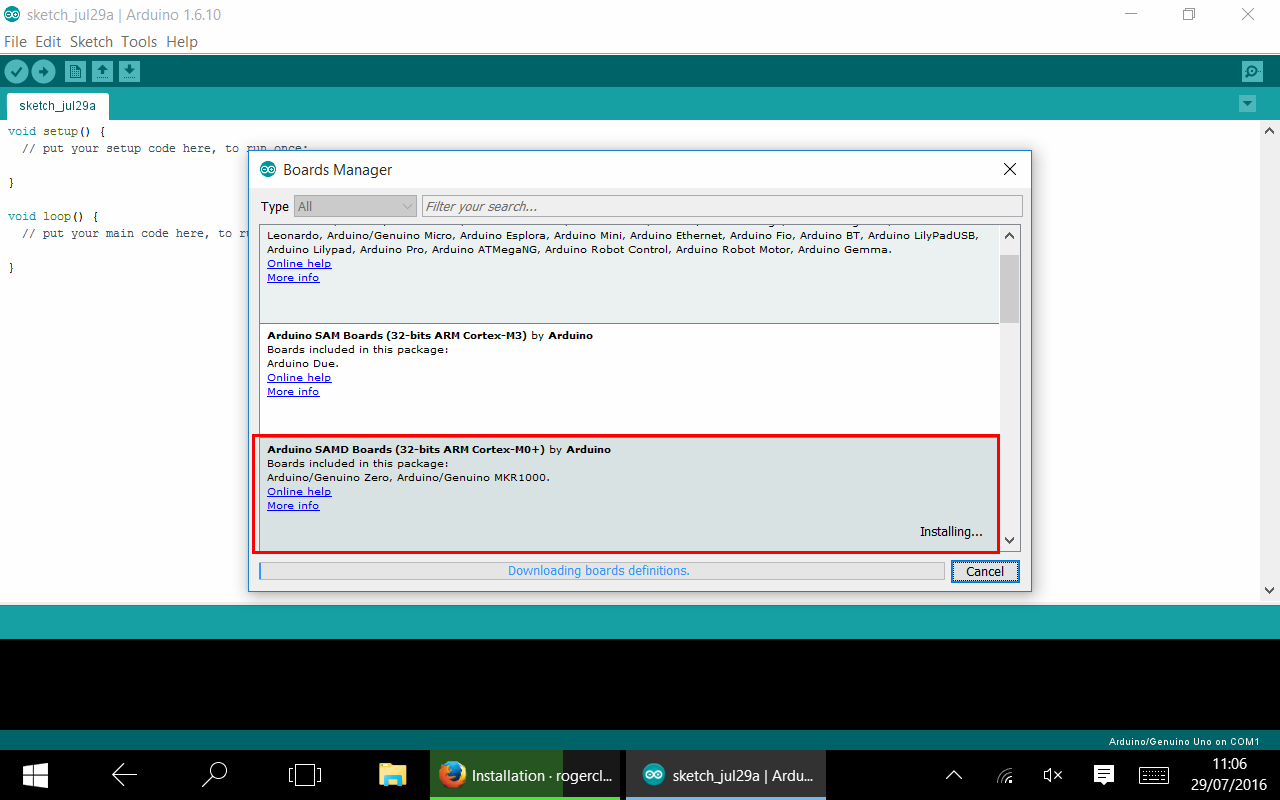Open the Sketch menu
1280x800 pixels.
pyautogui.click(x=91, y=42)
